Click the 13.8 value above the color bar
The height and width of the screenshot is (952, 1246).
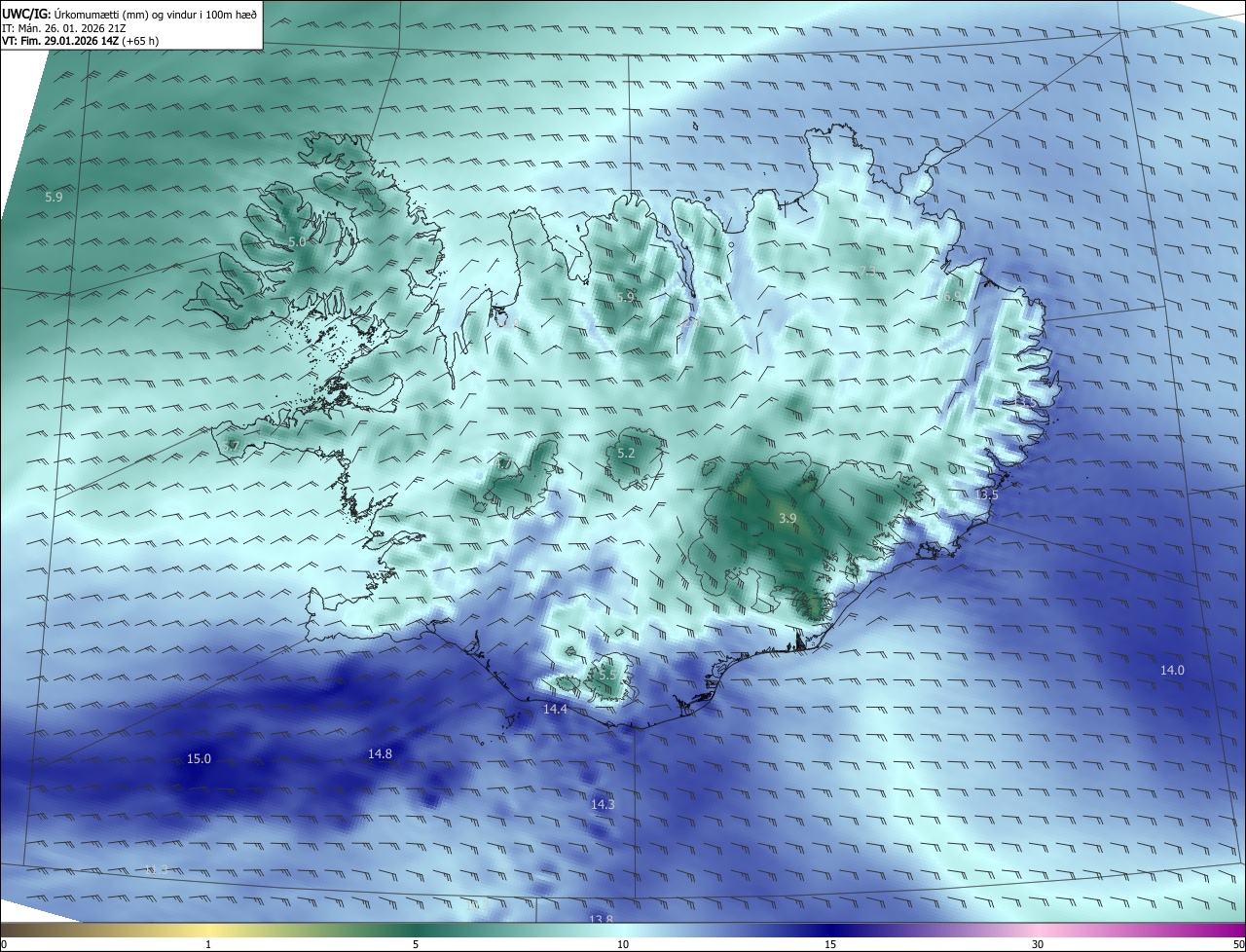tap(602, 919)
